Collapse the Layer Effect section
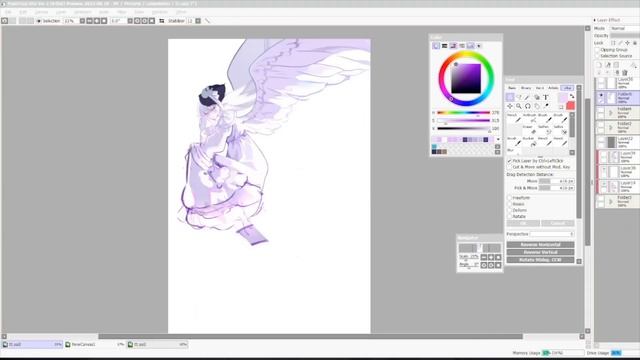This screenshot has height=360, width=640. pos(595,20)
